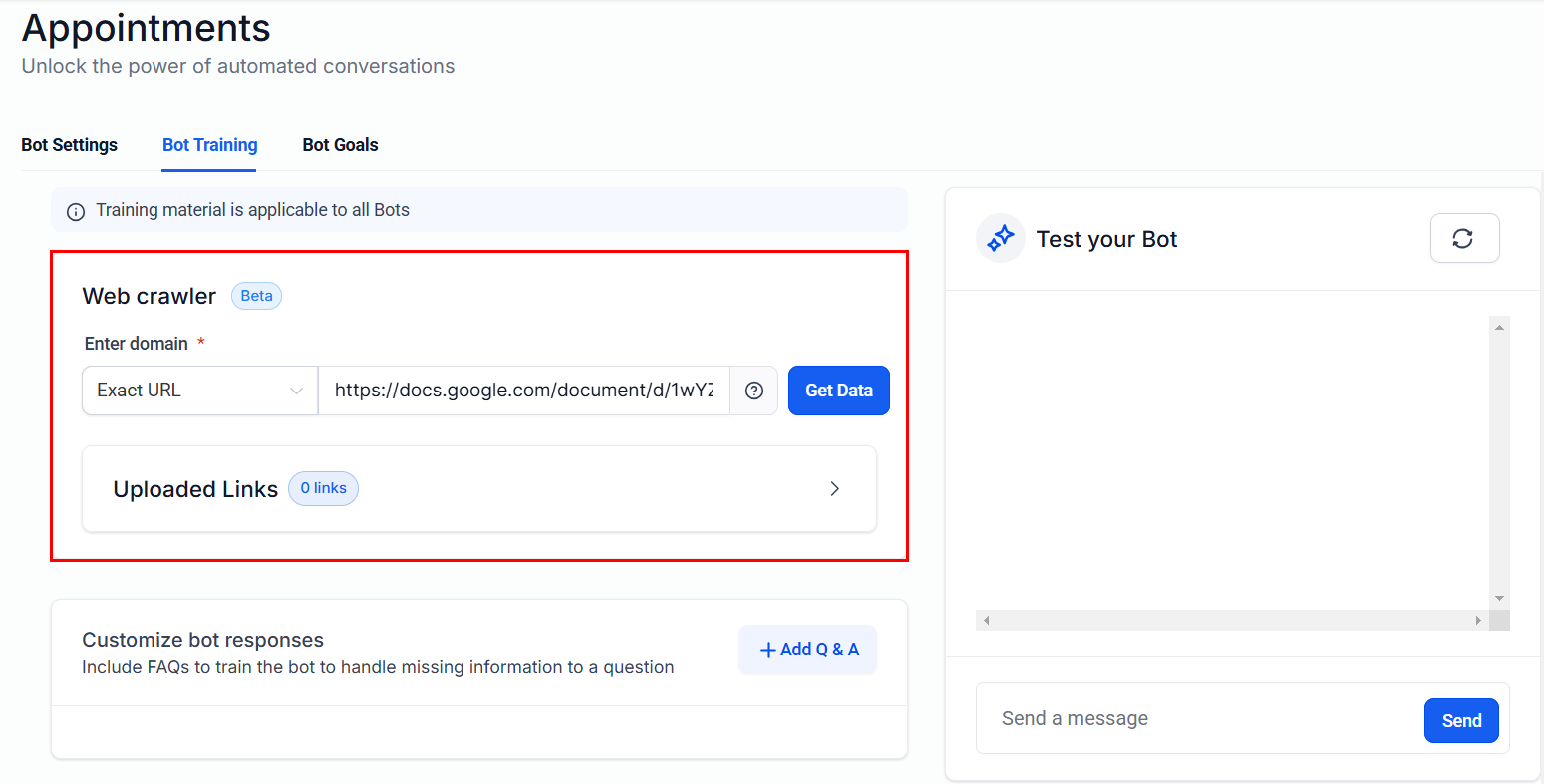Select the Bot Training tab
The height and width of the screenshot is (784, 1544).
pyautogui.click(x=210, y=145)
